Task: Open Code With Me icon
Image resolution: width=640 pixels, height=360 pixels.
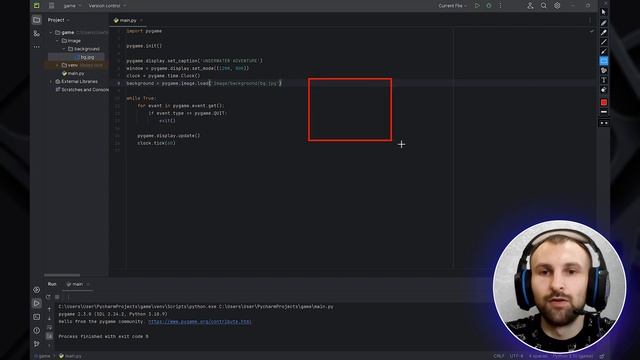Action: pos(530,6)
